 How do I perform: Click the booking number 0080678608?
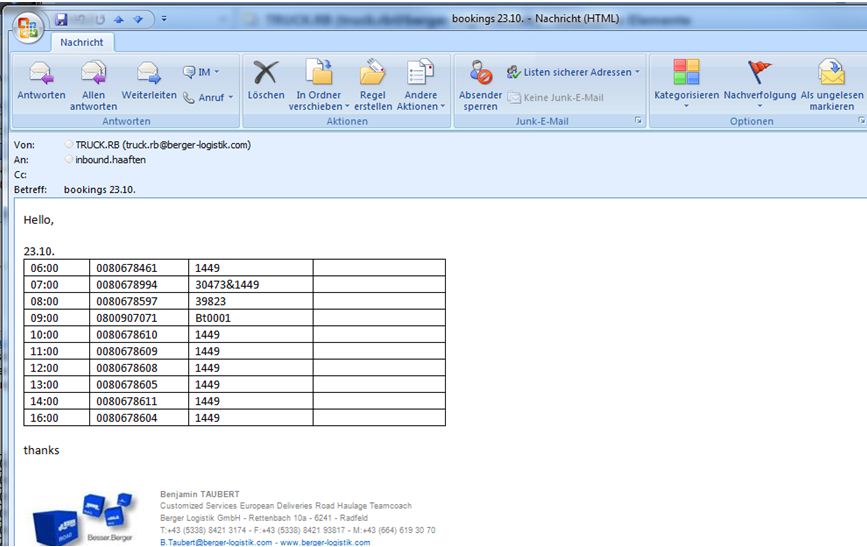tap(127, 368)
